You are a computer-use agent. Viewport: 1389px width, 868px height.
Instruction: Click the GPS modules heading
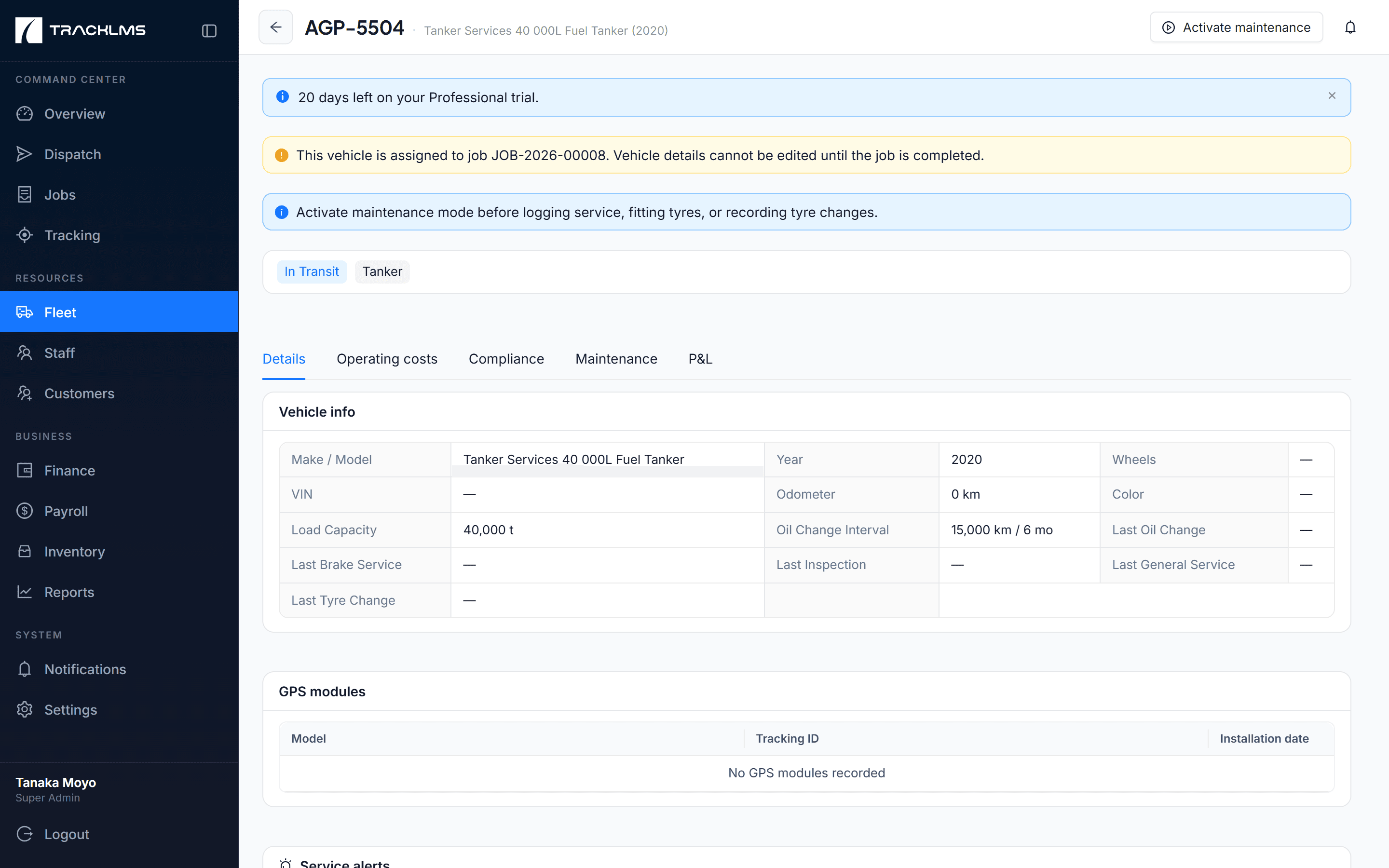(322, 691)
